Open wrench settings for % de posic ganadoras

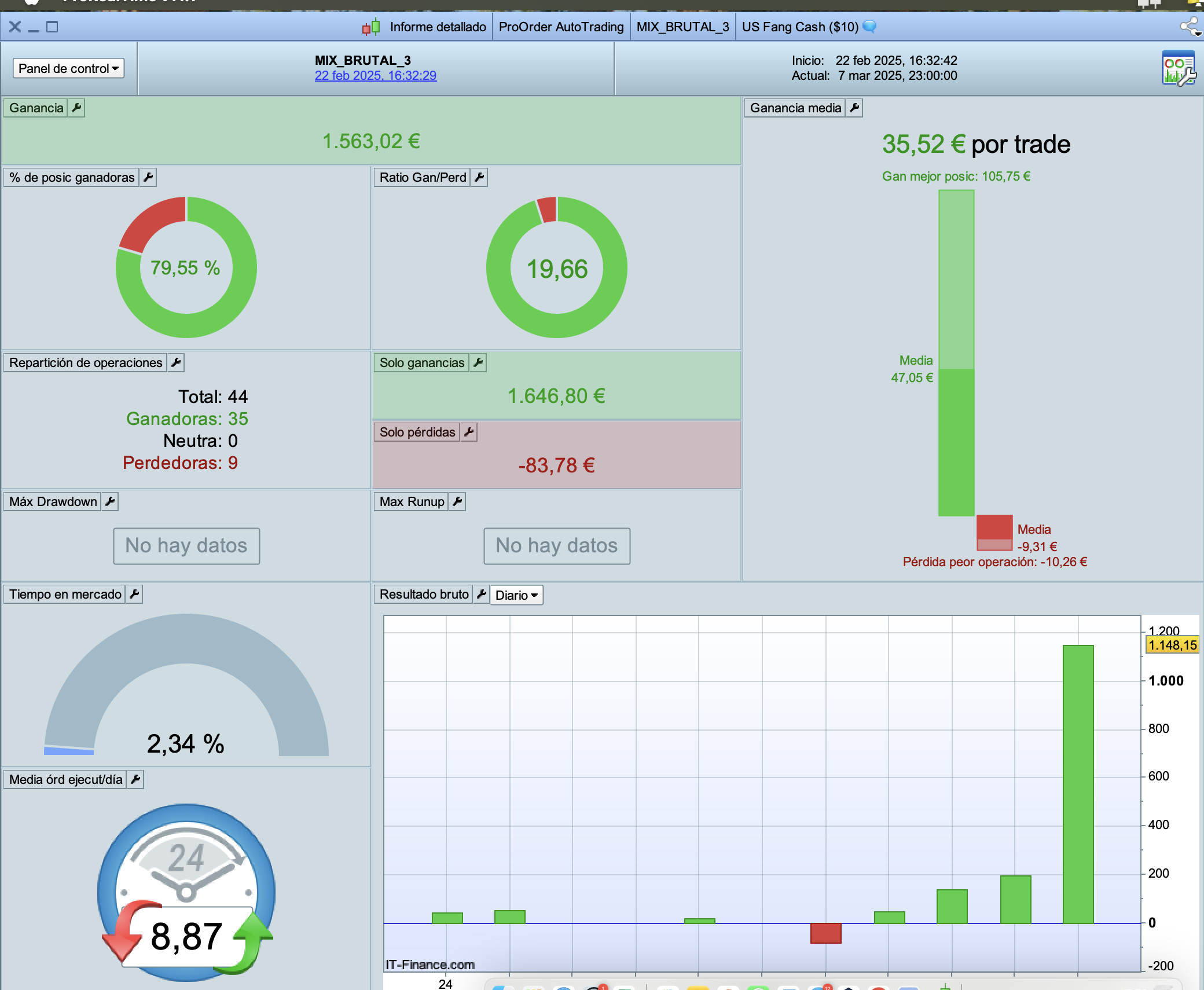(148, 177)
